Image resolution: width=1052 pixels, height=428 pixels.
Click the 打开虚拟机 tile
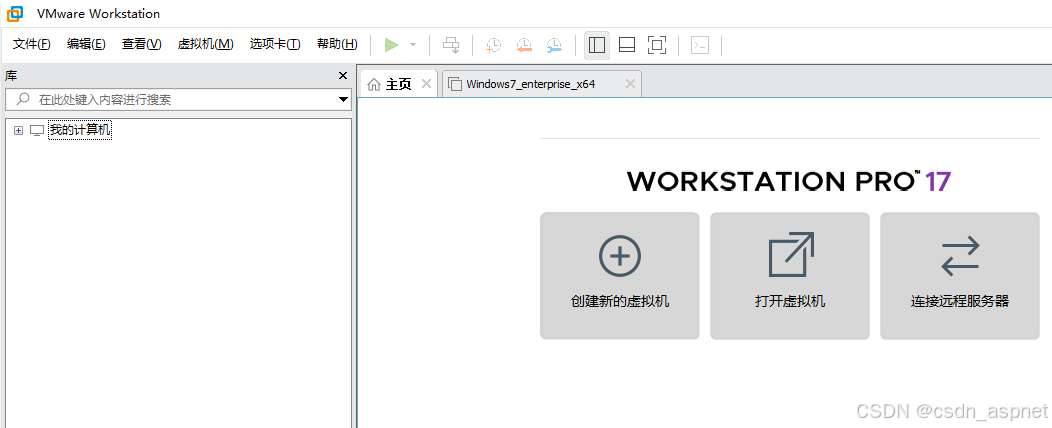pyautogui.click(x=790, y=276)
